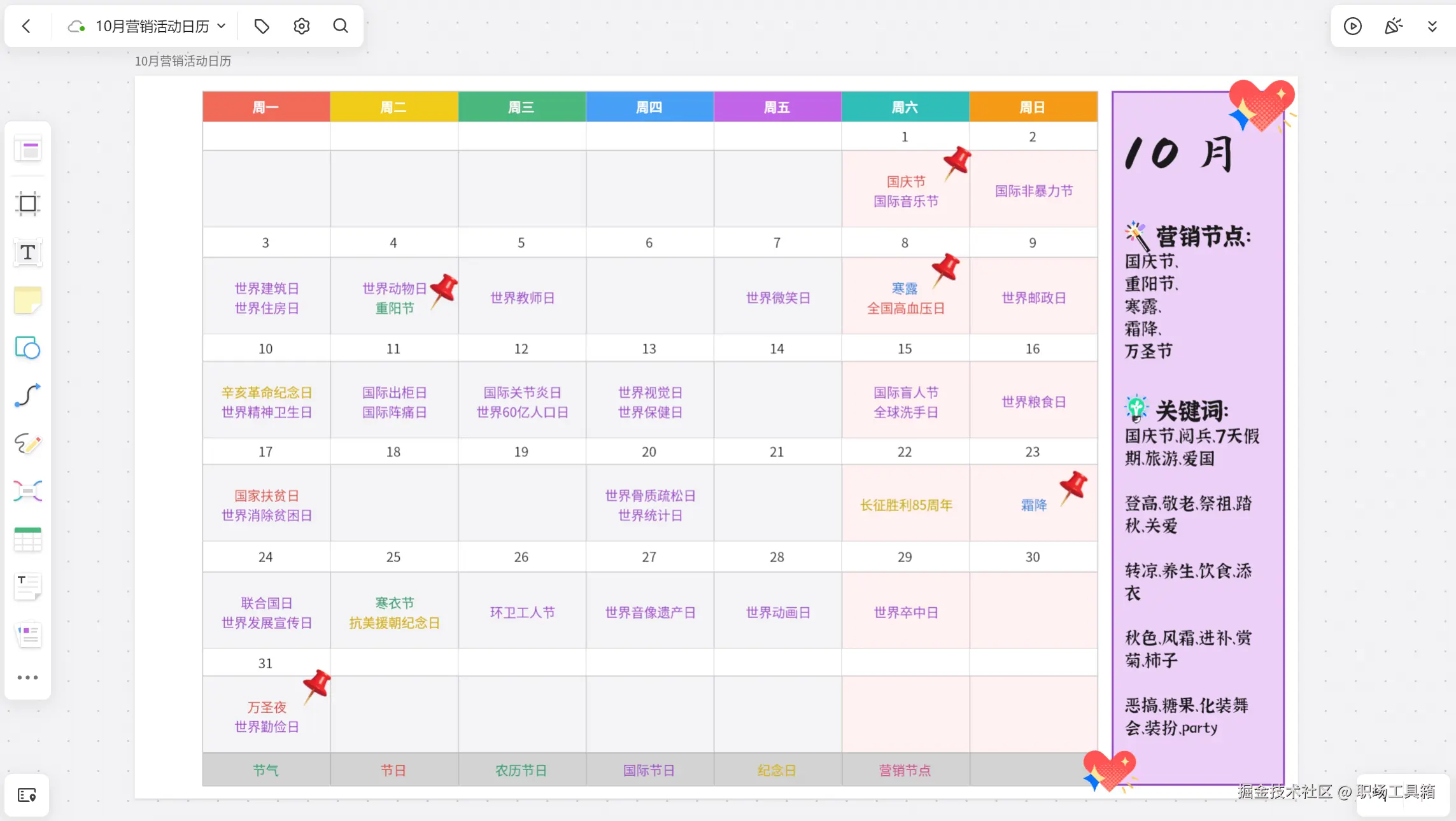Open board settings hexagon icon
Screen dimensions: 1456x821
click(x=301, y=26)
